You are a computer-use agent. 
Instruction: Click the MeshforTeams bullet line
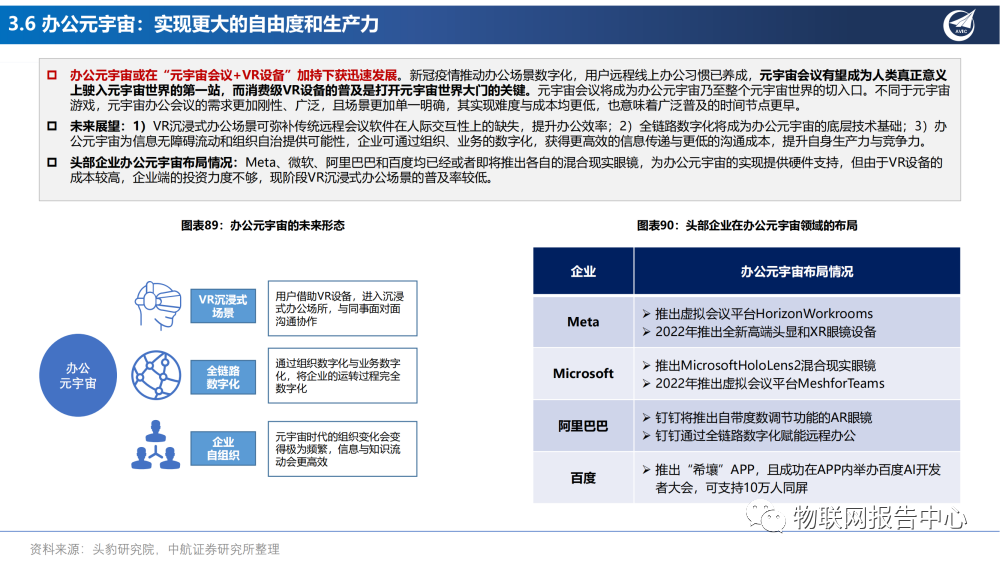(x=763, y=383)
